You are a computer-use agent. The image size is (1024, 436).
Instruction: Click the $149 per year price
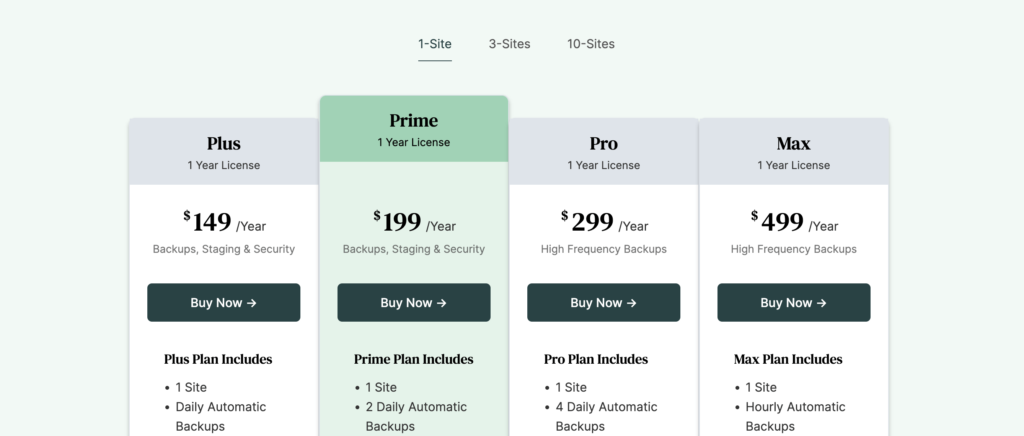(224, 222)
